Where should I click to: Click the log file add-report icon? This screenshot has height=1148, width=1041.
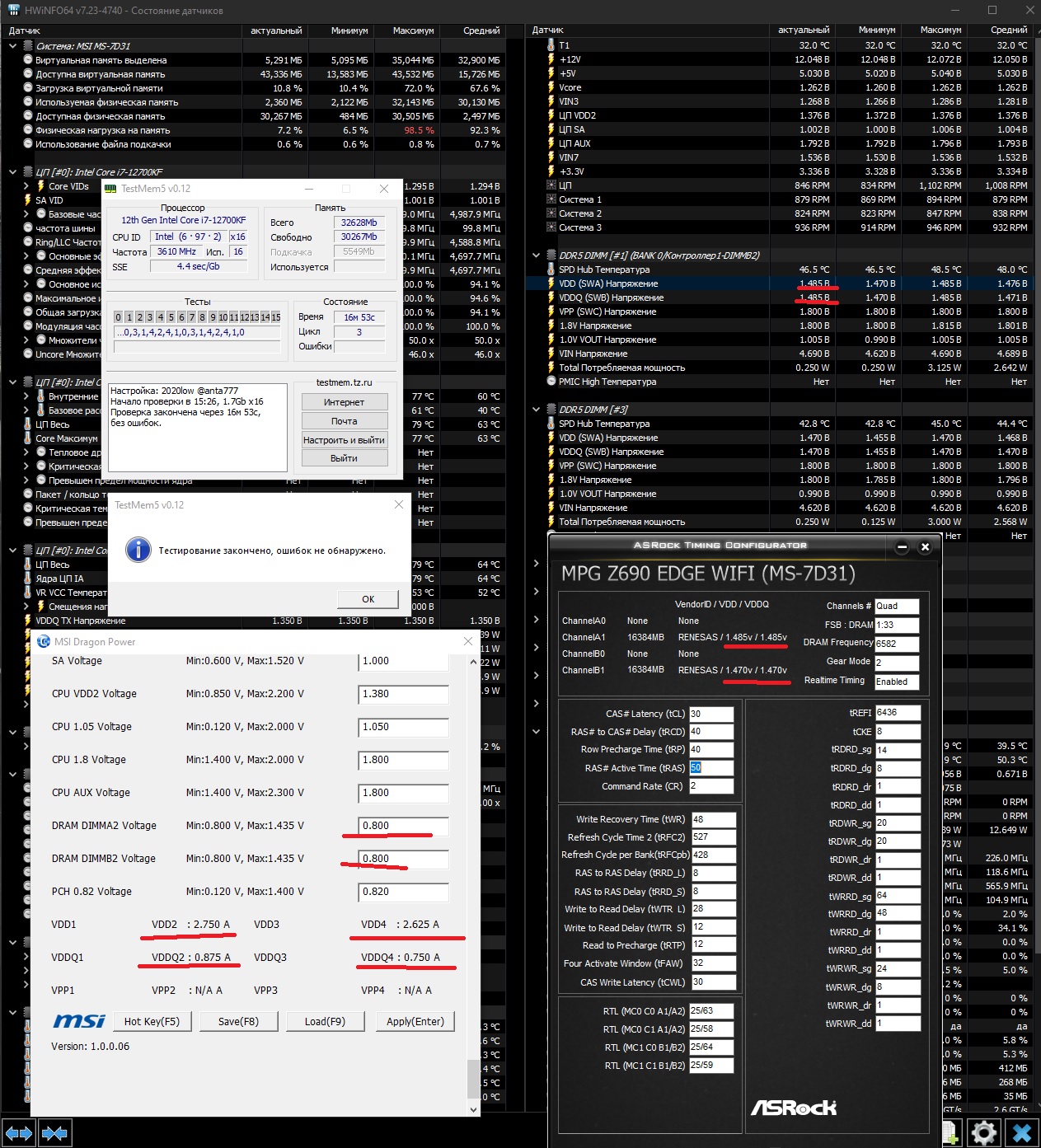coord(950,1133)
